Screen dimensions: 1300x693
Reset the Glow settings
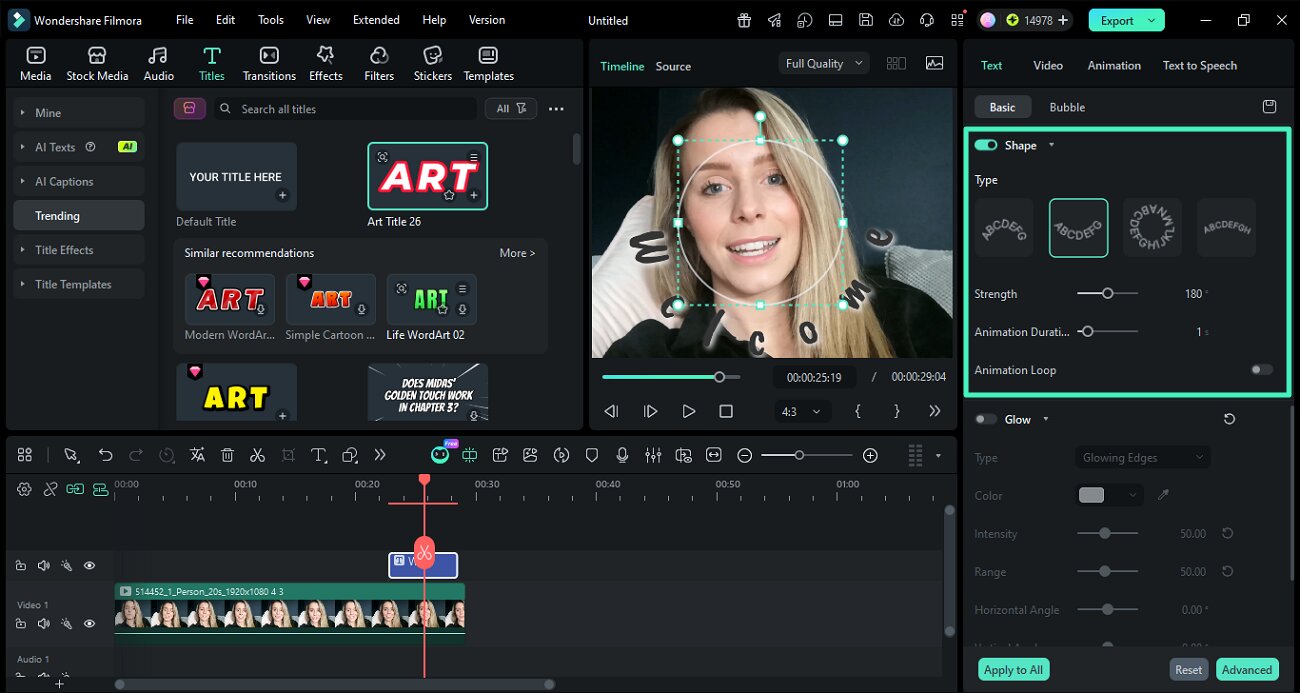(1229, 419)
